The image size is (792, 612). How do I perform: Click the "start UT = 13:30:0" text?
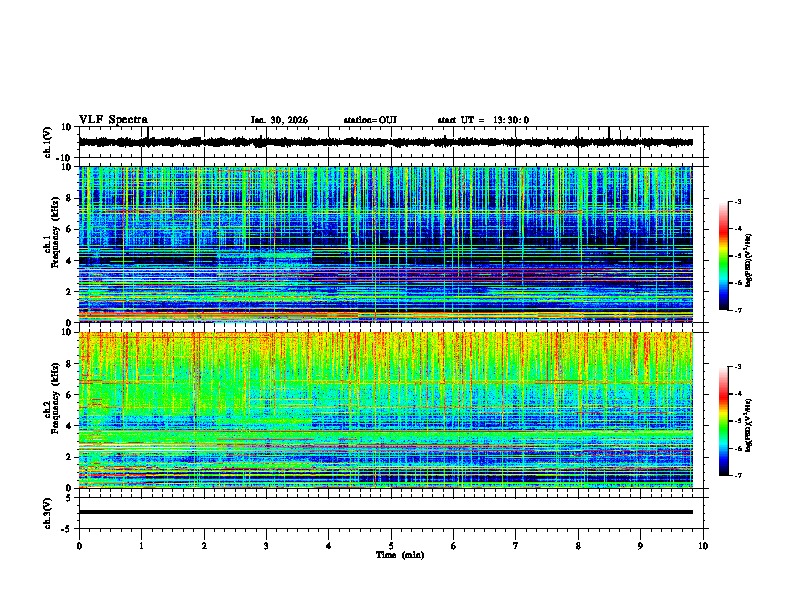pyautogui.click(x=483, y=120)
